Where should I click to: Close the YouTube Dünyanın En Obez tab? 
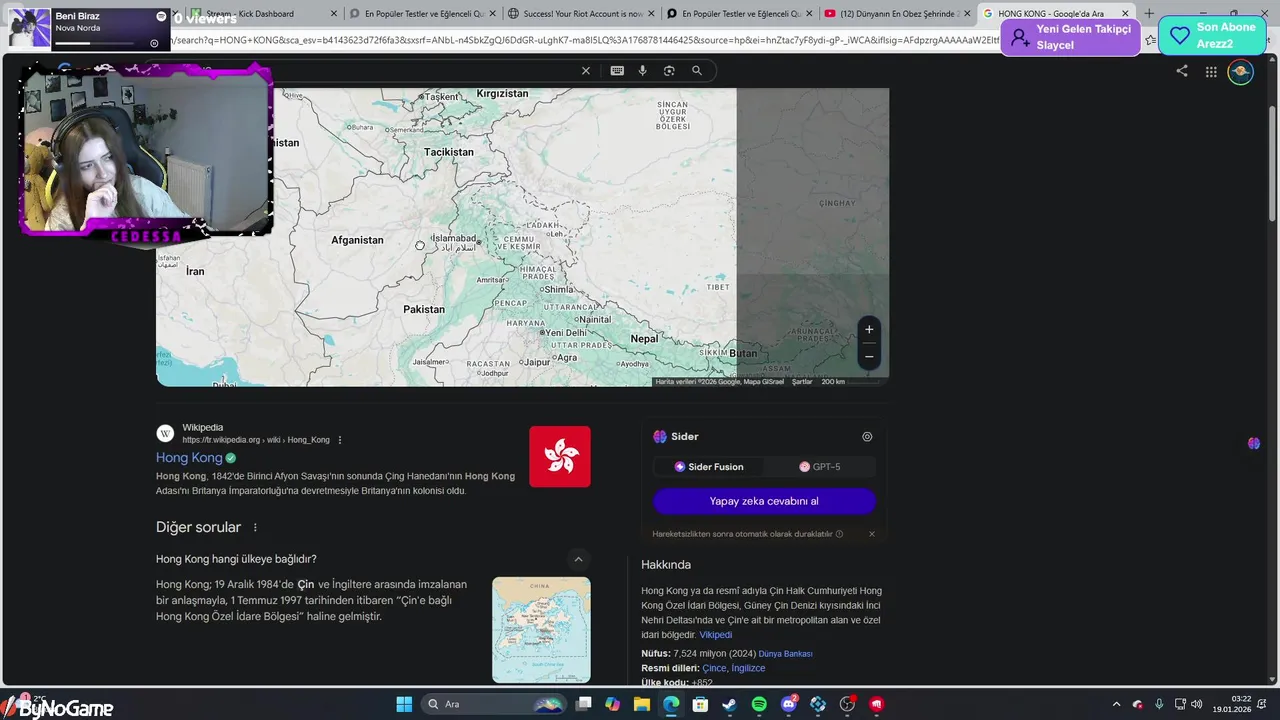point(967,14)
